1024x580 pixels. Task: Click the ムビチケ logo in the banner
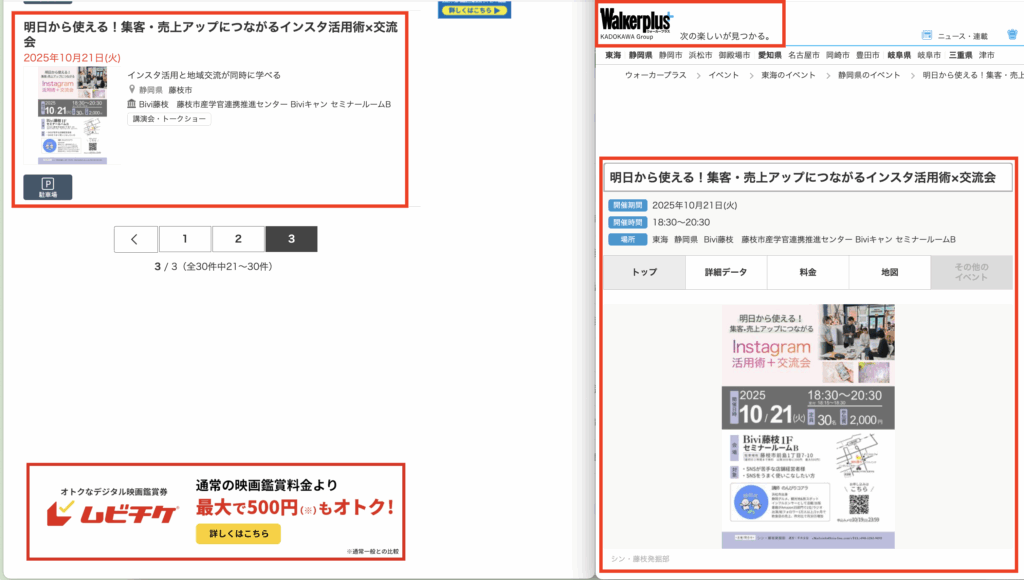click(113, 515)
